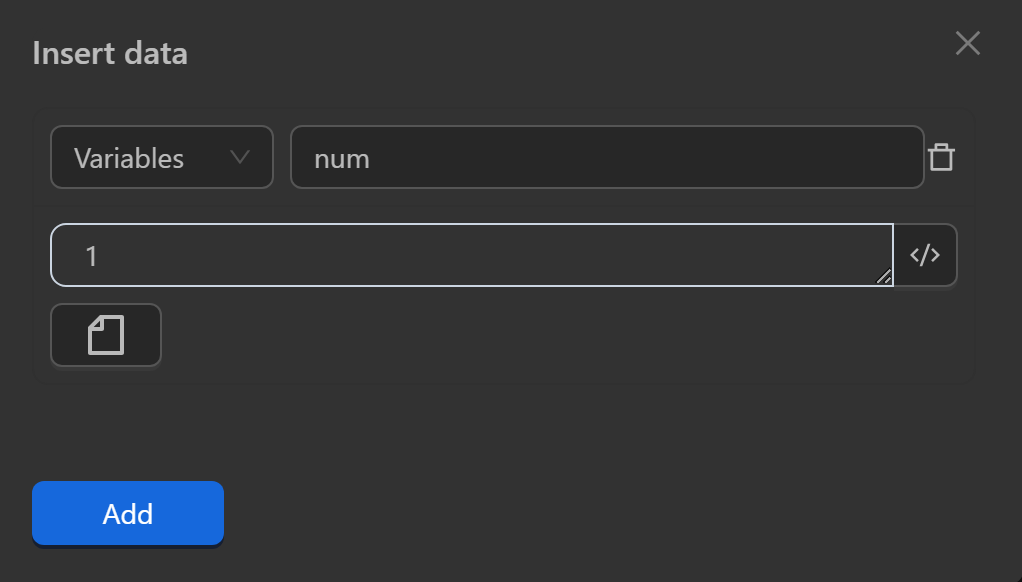1022x582 pixels.
Task: Click the textarea resize handle
Action: coord(884,278)
